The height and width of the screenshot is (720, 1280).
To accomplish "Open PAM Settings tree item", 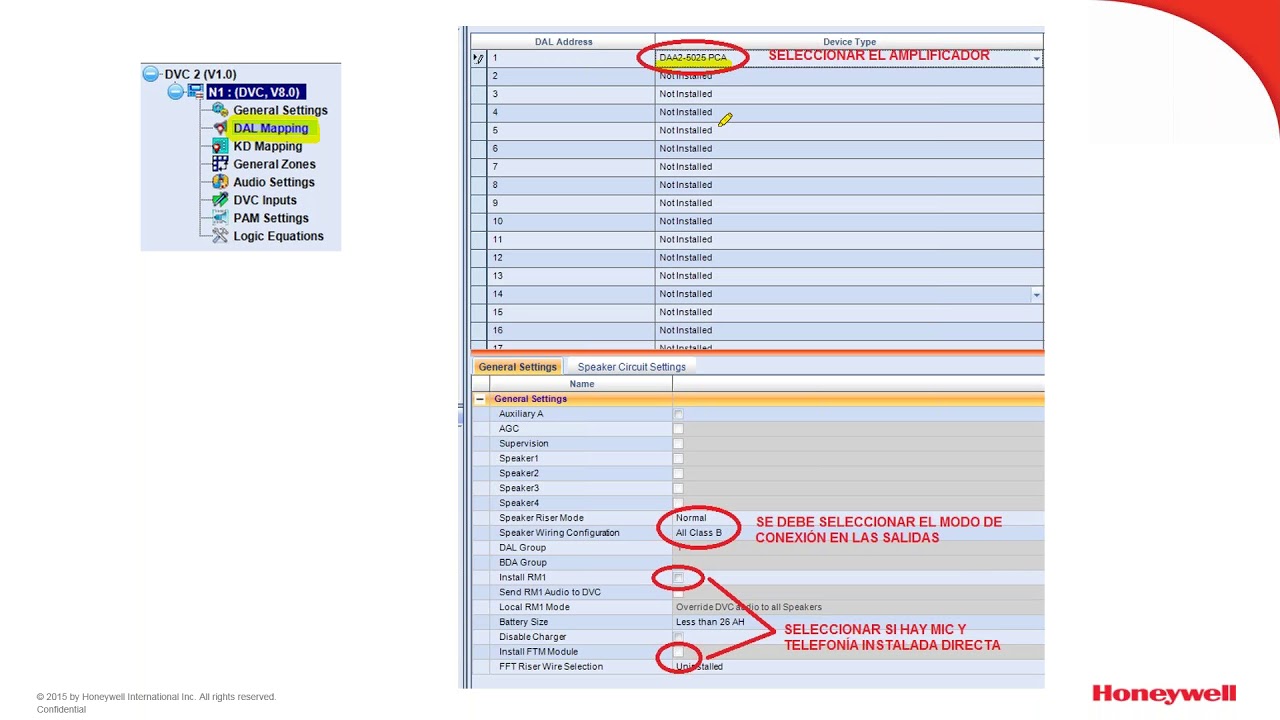I will click(270, 218).
